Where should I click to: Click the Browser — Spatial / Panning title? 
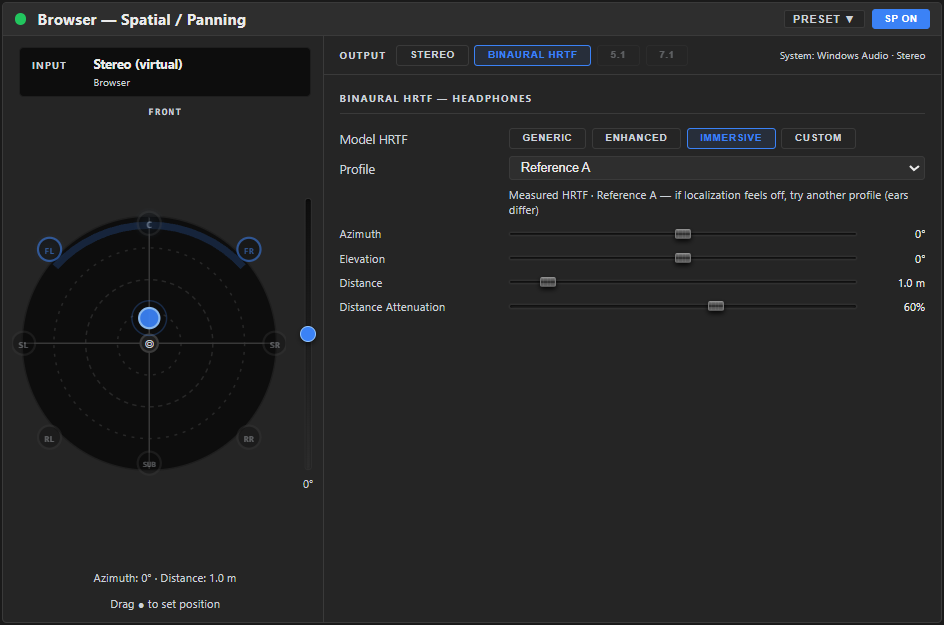(x=141, y=20)
